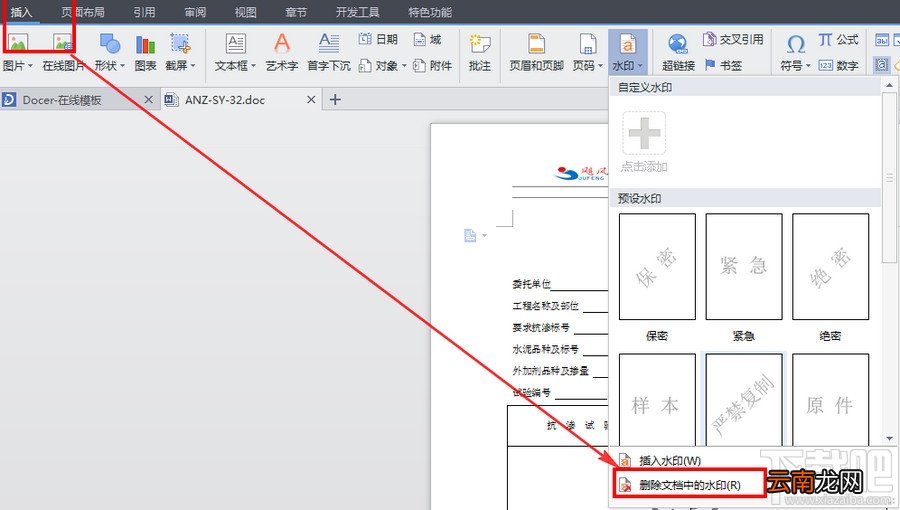
Task: Close the Docer-在线模板 tab
Action: [149, 100]
